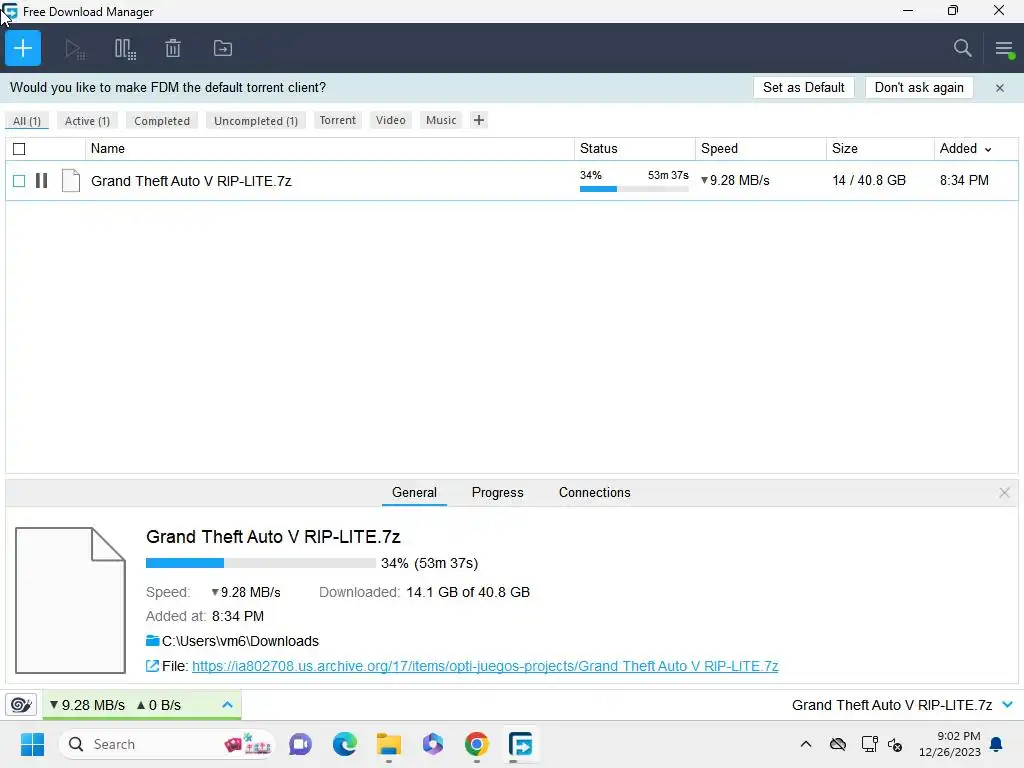The height and width of the screenshot is (768, 1024).
Task: Click the file icon in download row
Action: coord(71,181)
